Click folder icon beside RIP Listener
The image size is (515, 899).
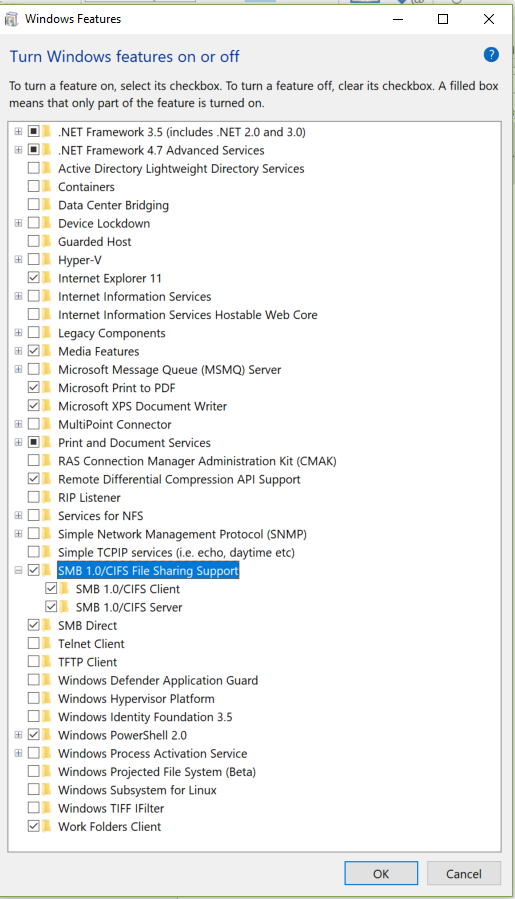46,497
